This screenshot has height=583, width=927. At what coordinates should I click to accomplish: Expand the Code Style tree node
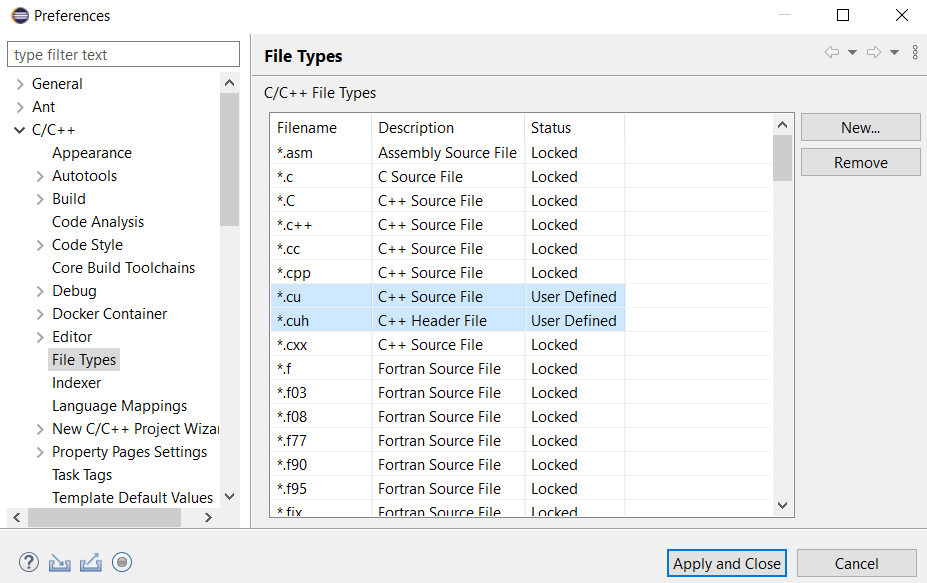click(40, 245)
